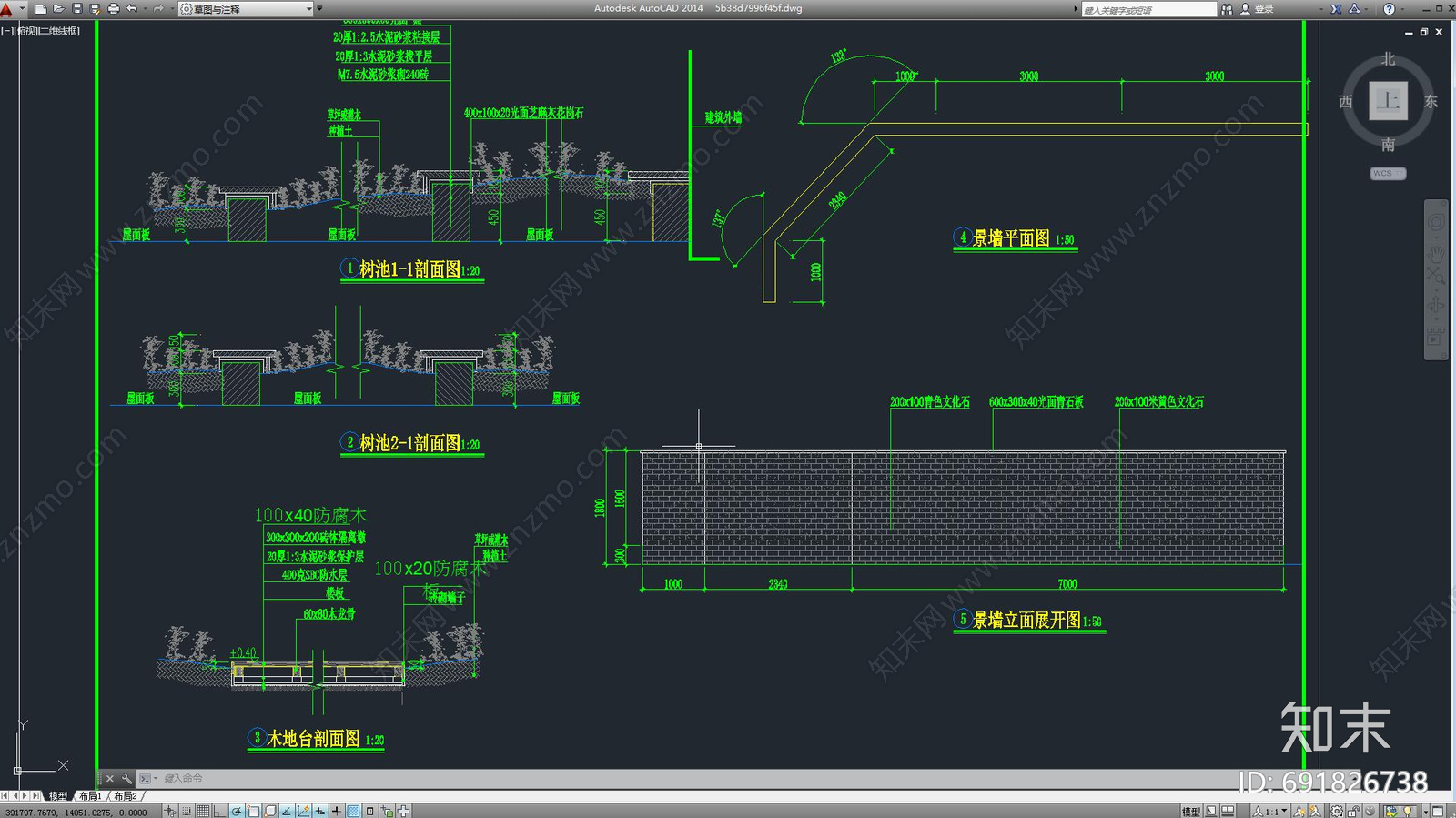The height and width of the screenshot is (818, 1456).
Task: Toggle Object Snap Tracking in status bar
Action: click(x=287, y=811)
